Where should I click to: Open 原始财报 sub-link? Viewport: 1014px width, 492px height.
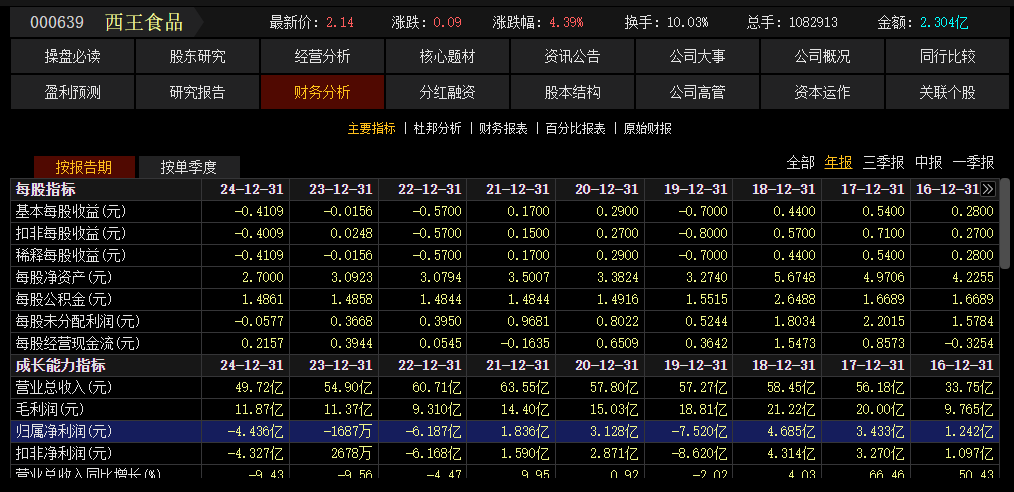pos(647,129)
